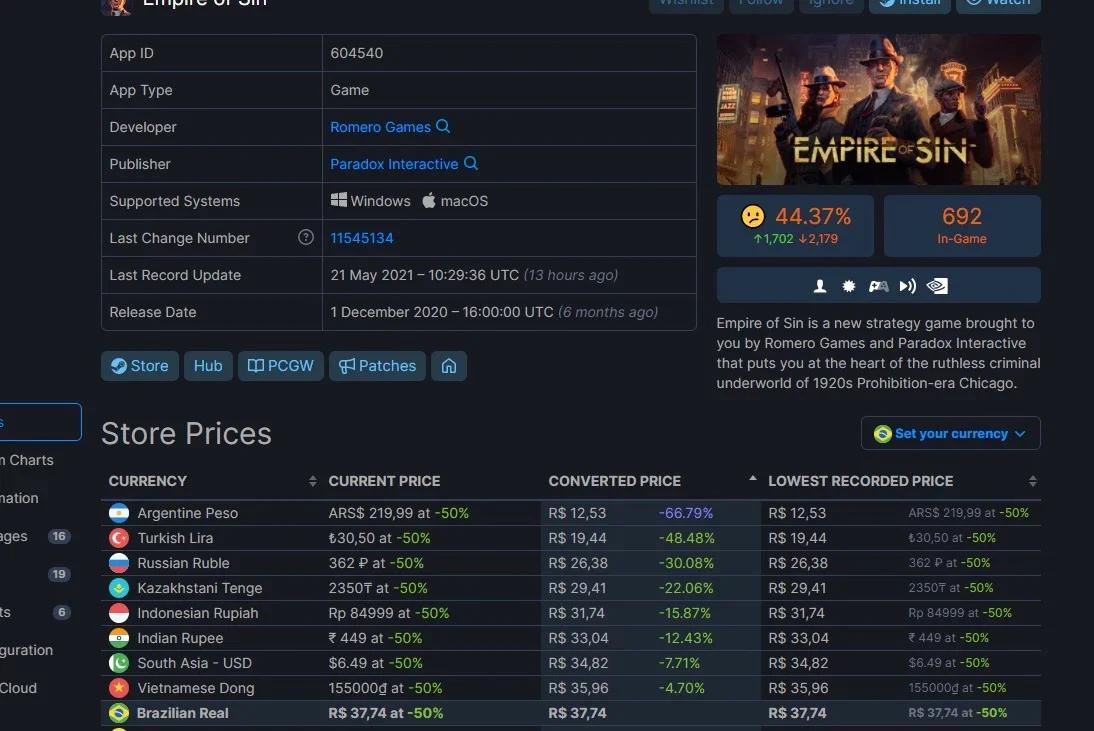Click the South Asia - USD flag icon
Image resolution: width=1094 pixels, height=731 pixels.
(119, 663)
